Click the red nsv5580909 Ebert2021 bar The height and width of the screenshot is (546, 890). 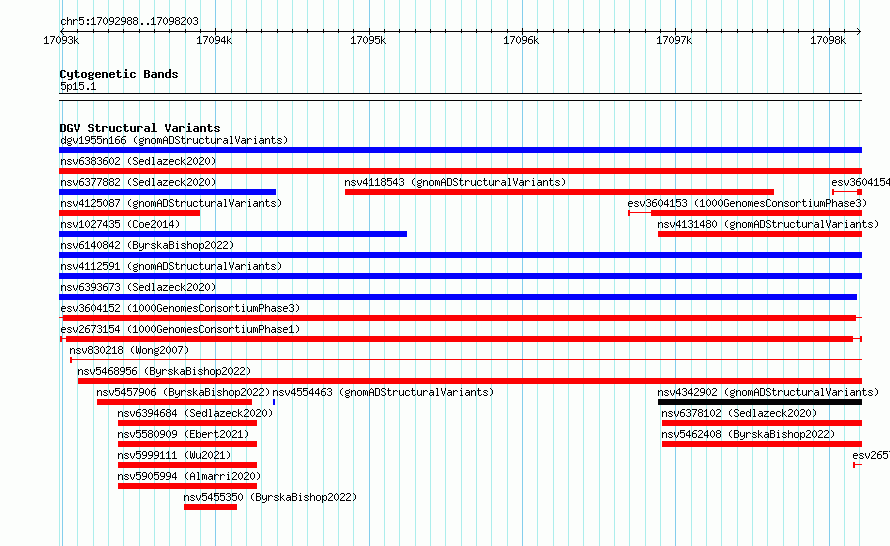pyautogui.click(x=187, y=444)
